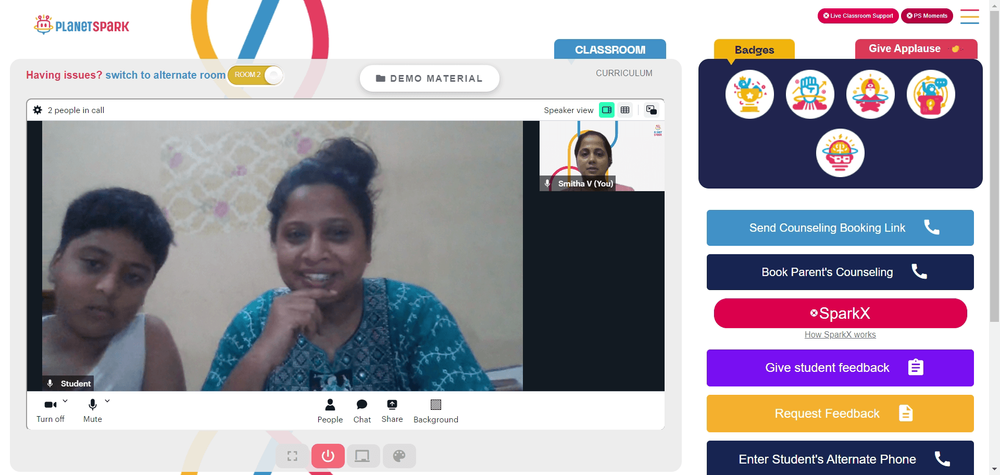Share your screen
The height and width of the screenshot is (475, 1000).
(x=392, y=411)
